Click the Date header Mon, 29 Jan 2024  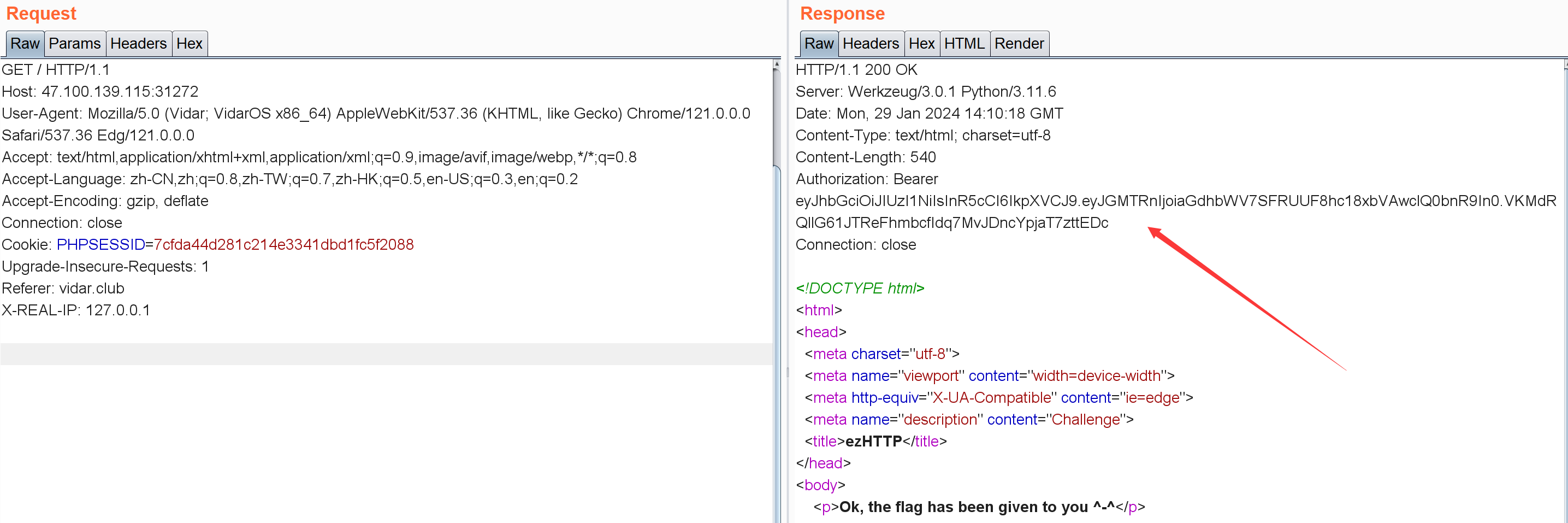point(930,114)
